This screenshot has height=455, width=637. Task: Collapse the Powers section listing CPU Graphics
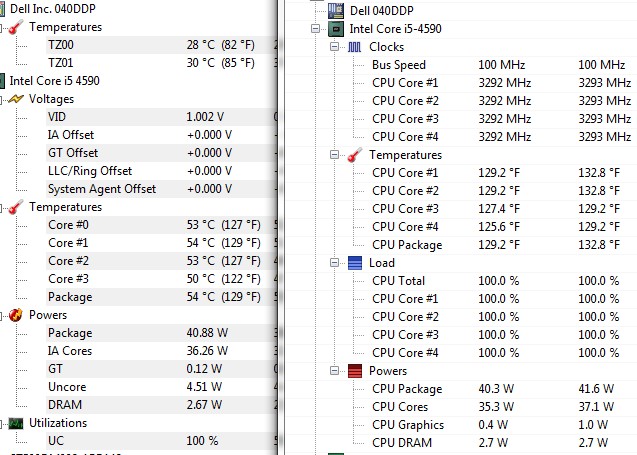[335, 371]
